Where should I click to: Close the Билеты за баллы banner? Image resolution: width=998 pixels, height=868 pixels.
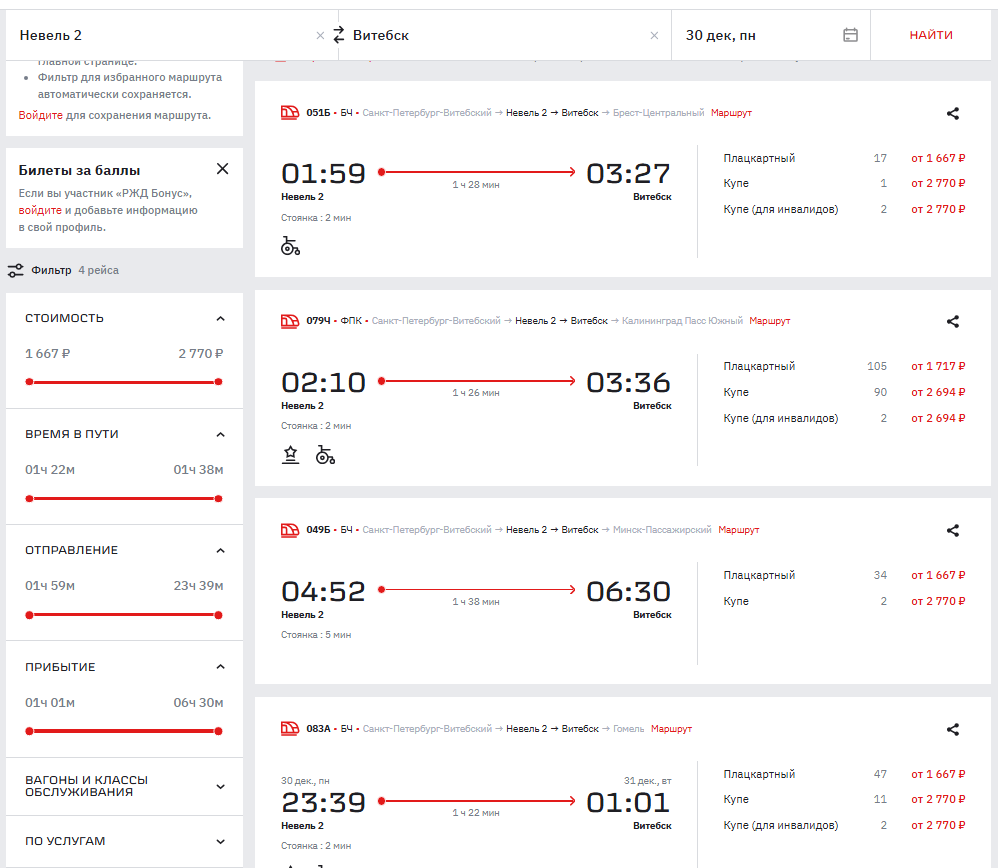pos(222,169)
